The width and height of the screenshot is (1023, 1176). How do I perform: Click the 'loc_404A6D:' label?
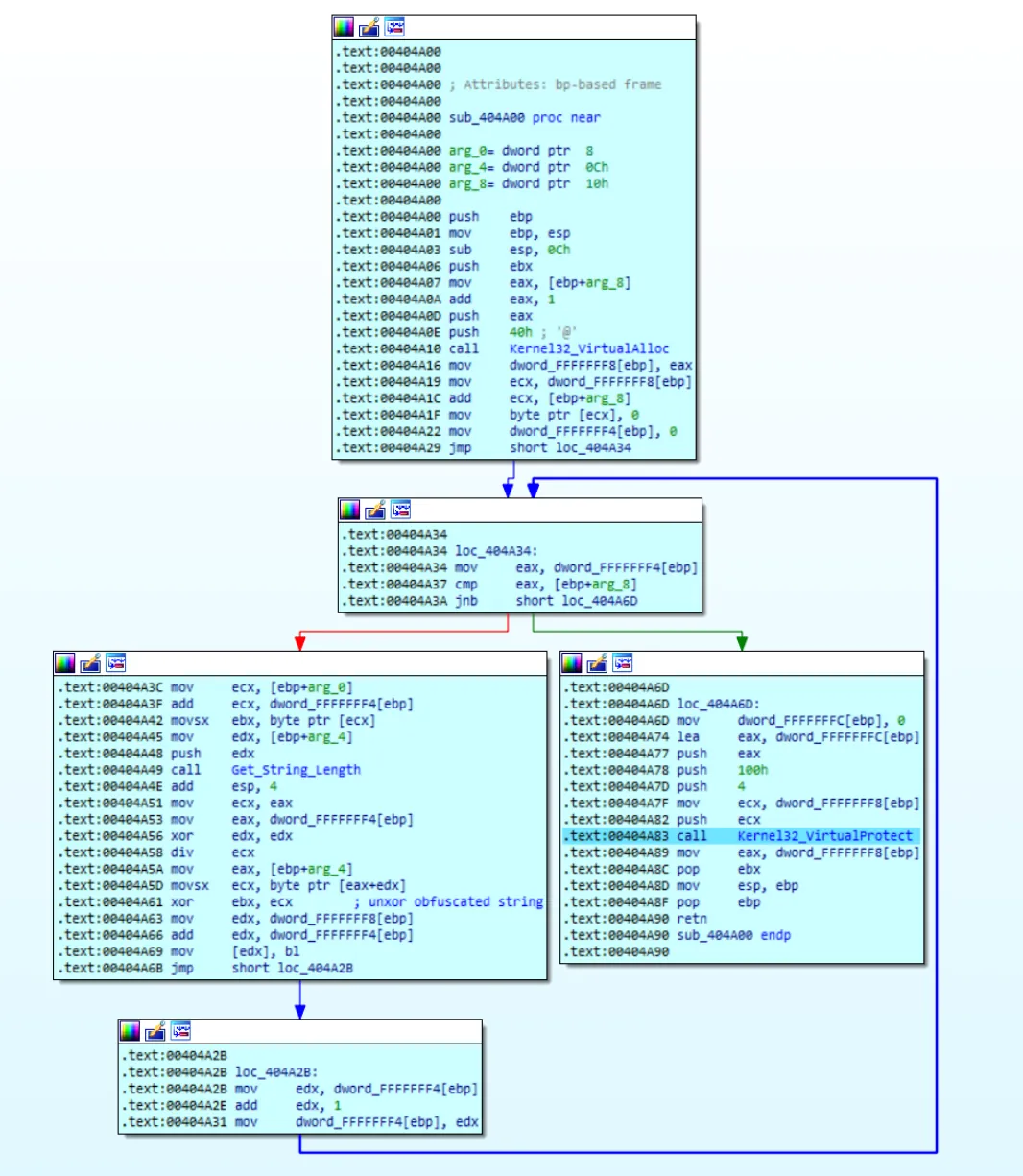pyautogui.click(x=718, y=704)
